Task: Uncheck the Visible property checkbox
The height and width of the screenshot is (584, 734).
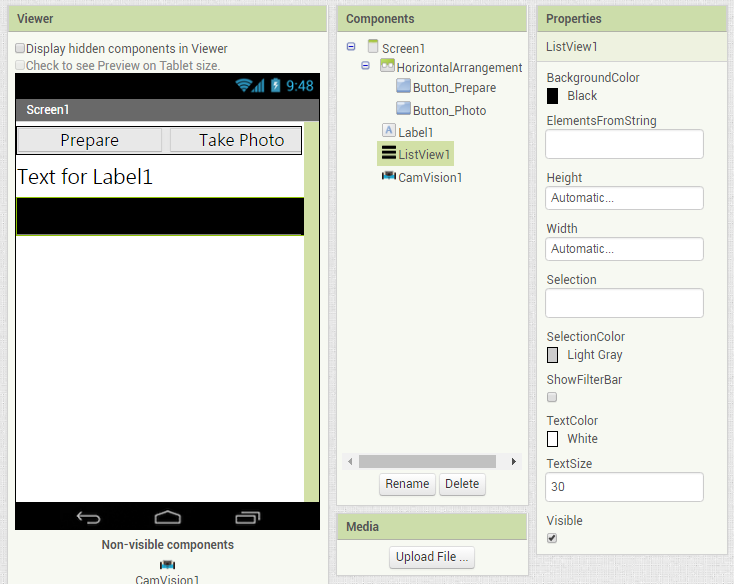Action: pos(552,538)
